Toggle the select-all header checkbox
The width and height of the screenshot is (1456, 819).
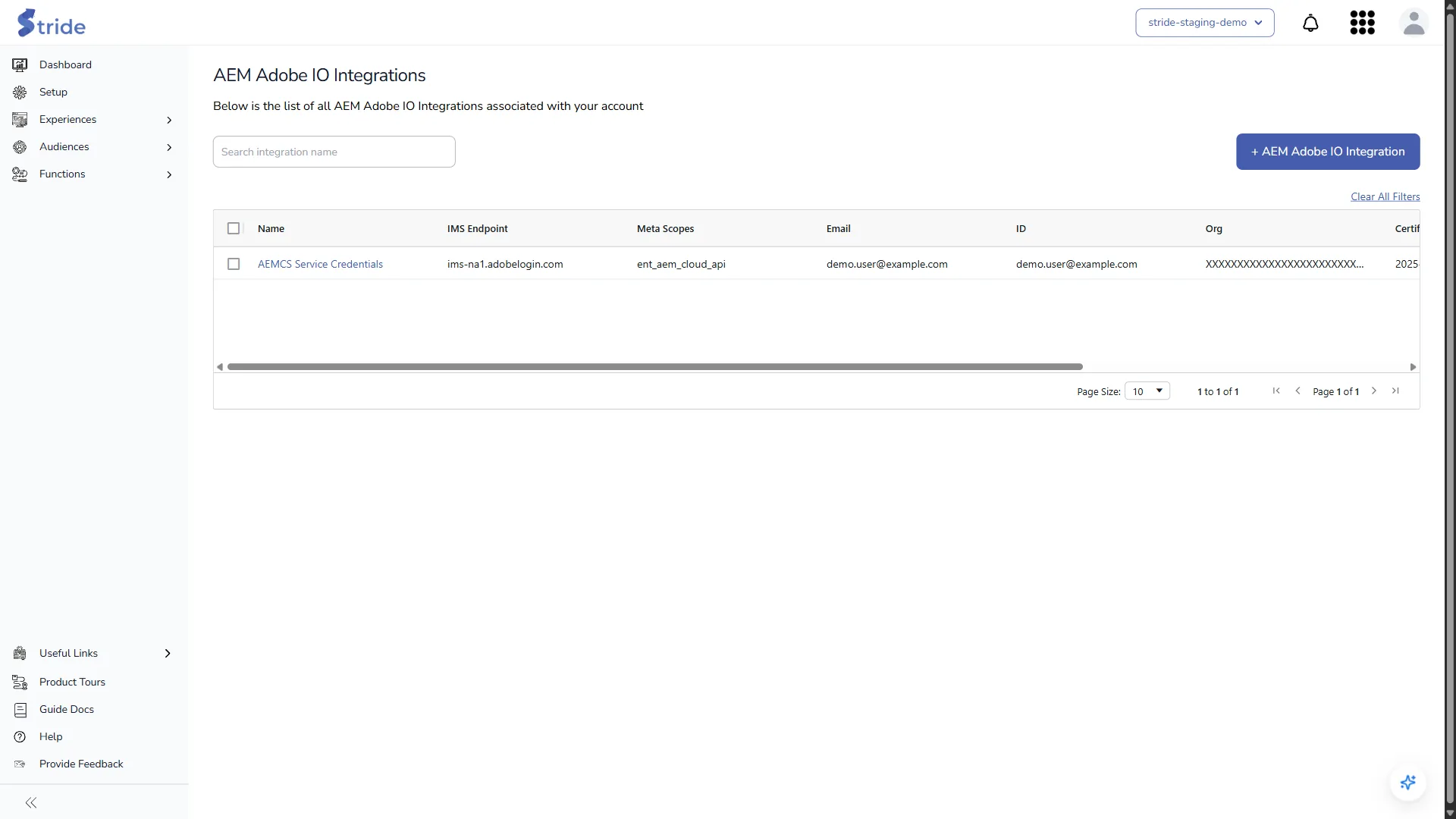pyautogui.click(x=234, y=228)
